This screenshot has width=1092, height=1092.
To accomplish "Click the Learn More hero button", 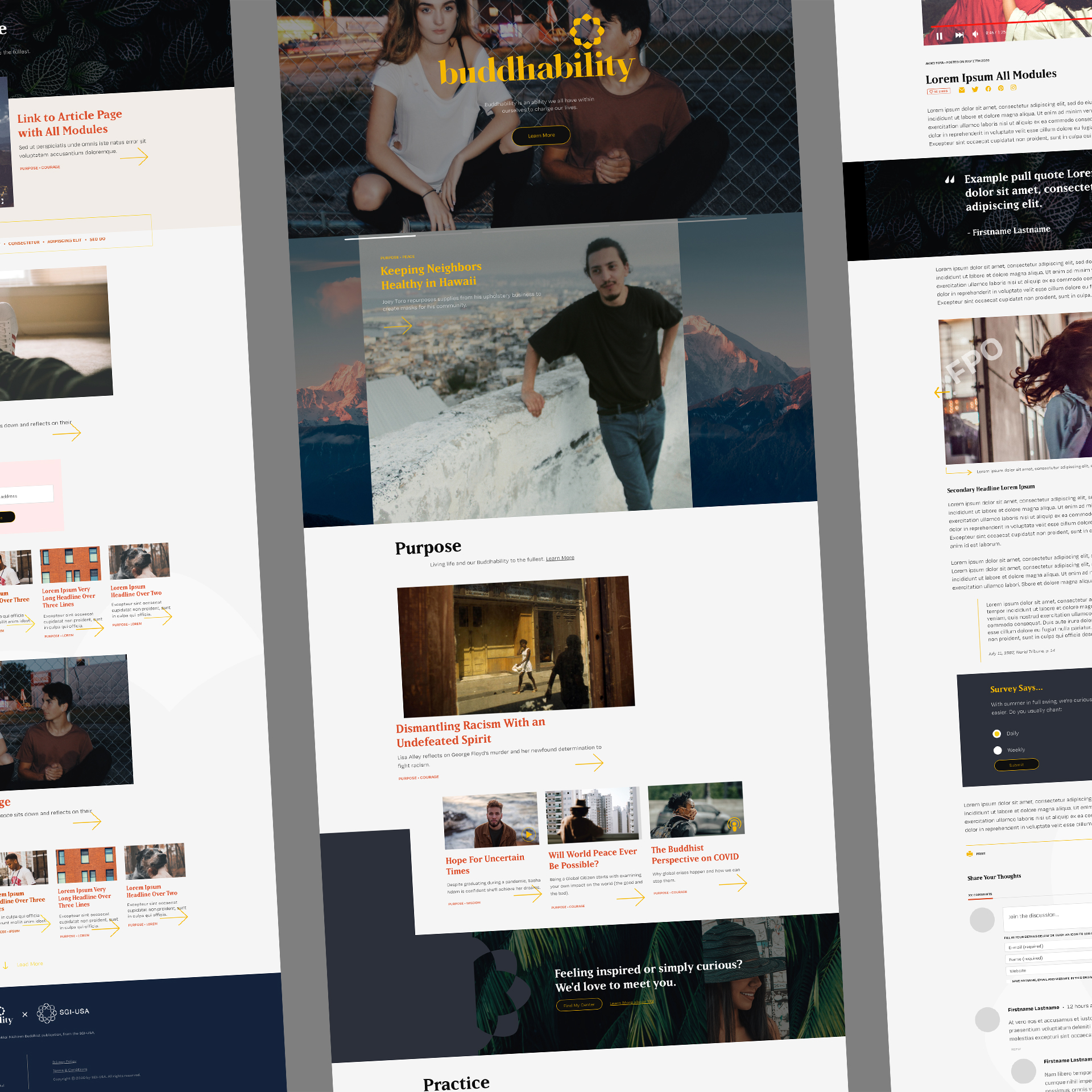I will point(541,135).
